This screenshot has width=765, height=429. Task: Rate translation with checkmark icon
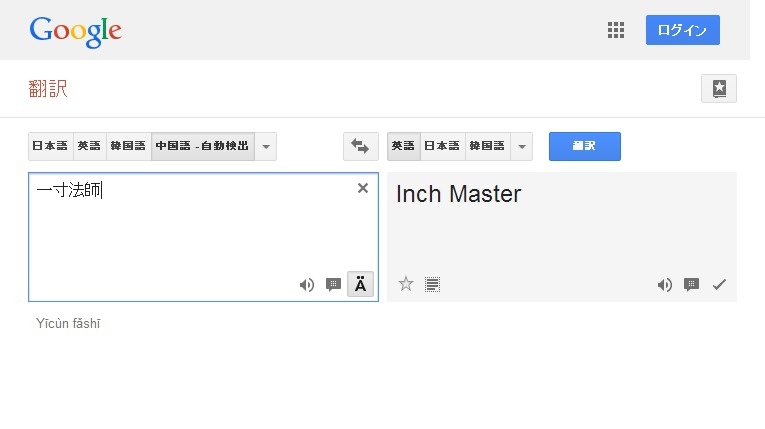coord(718,284)
